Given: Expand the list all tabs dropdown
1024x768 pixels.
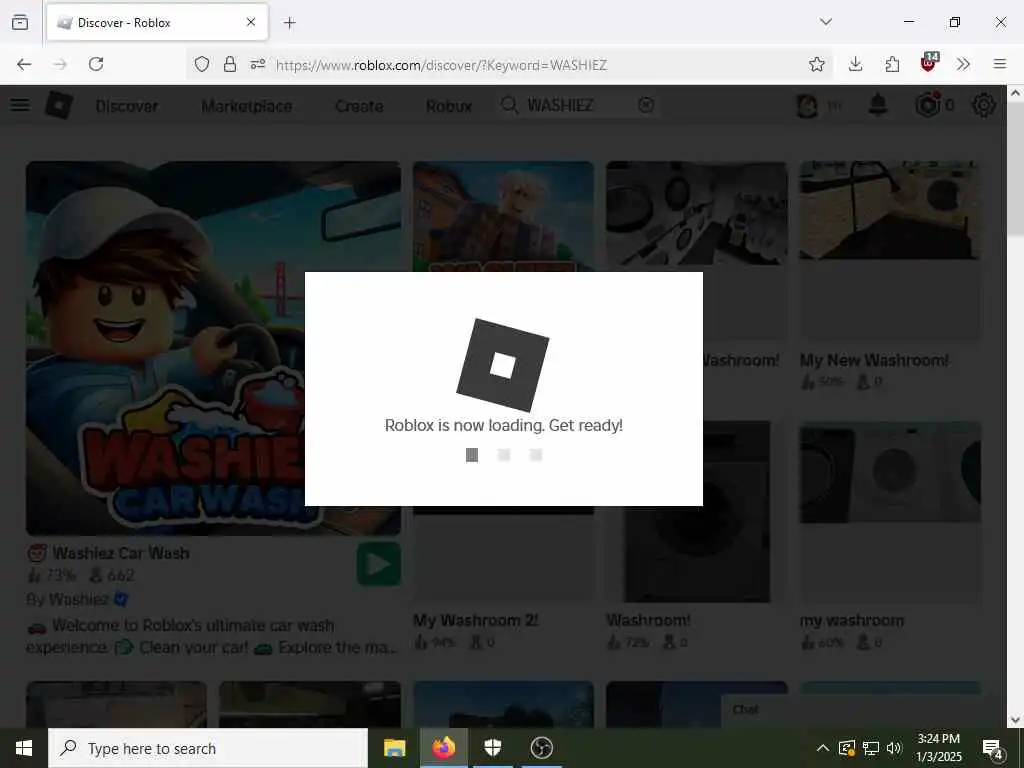Looking at the screenshot, I should [826, 22].
